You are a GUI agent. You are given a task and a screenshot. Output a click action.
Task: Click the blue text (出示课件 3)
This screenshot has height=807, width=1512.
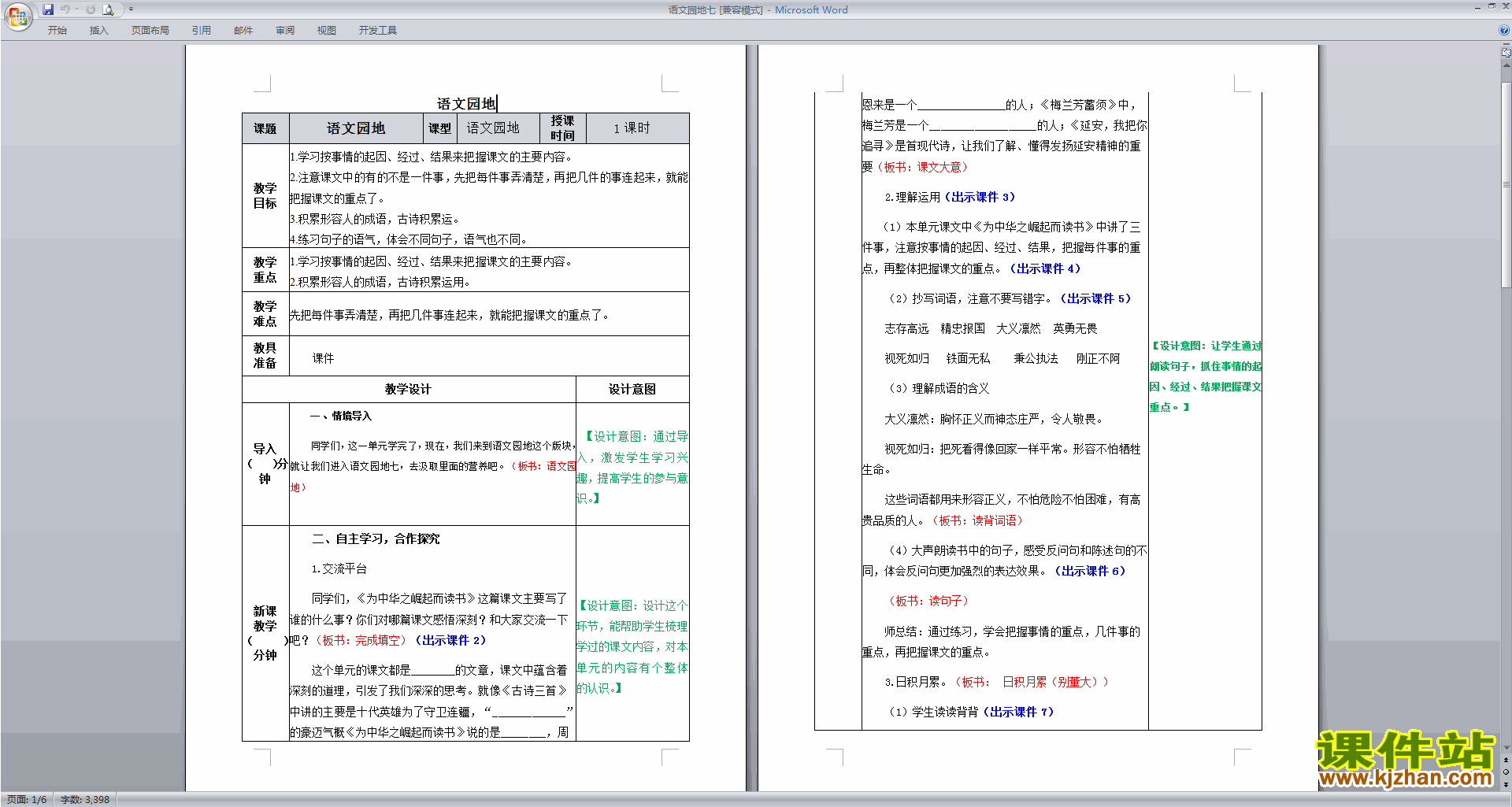pyautogui.click(x=980, y=197)
